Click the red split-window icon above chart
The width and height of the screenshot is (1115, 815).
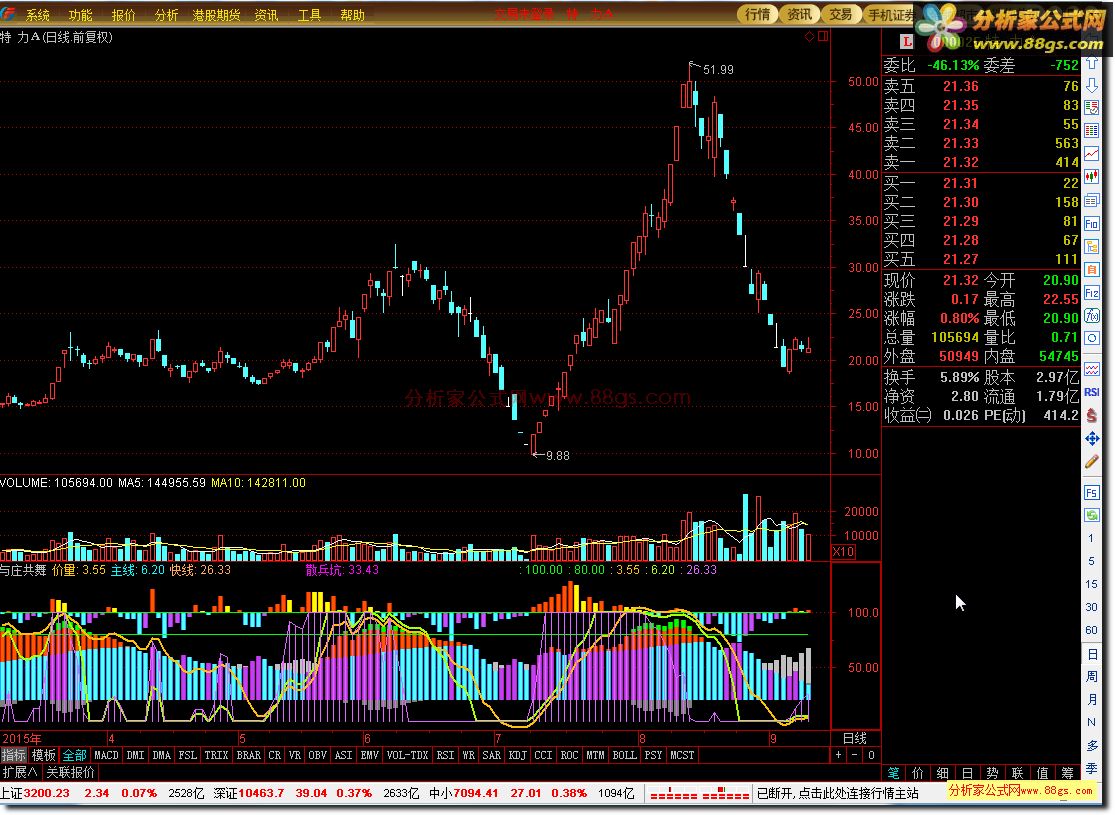pos(823,36)
